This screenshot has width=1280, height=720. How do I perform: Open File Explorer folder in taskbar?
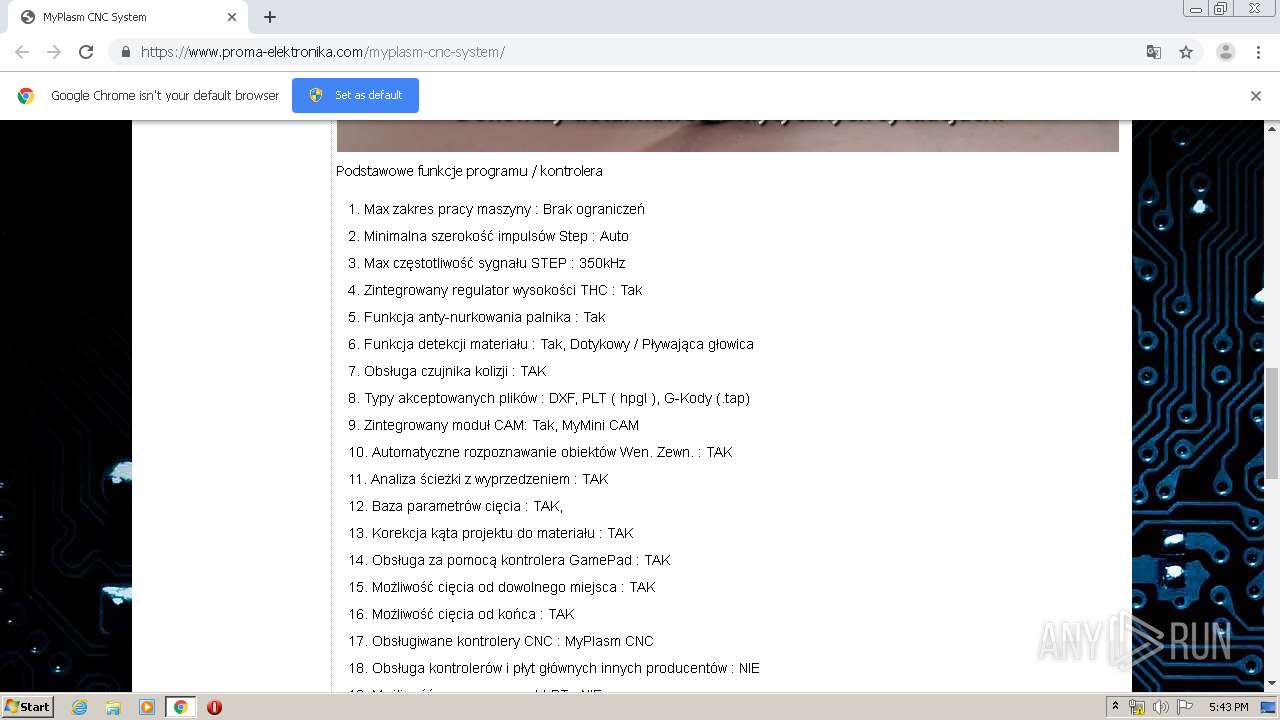point(113,707)
